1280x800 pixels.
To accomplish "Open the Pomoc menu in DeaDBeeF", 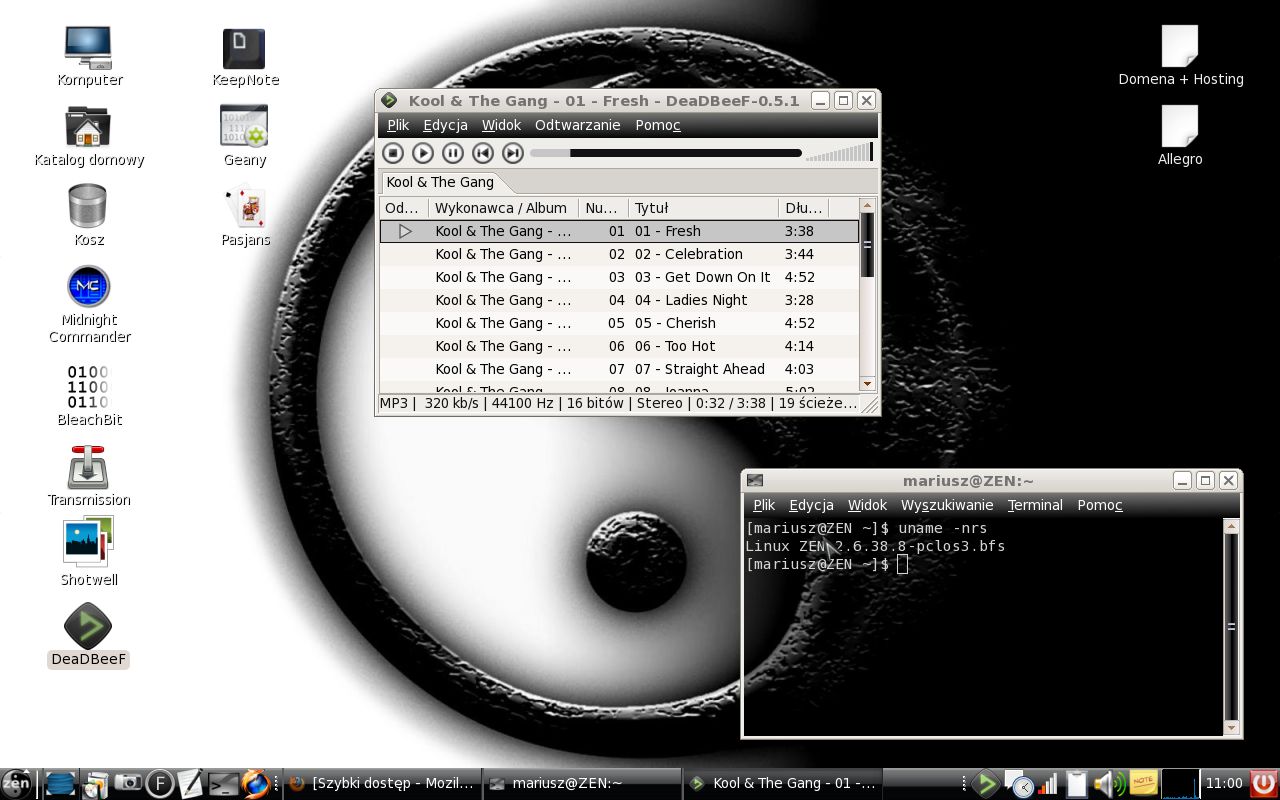I will coord(658,125).
